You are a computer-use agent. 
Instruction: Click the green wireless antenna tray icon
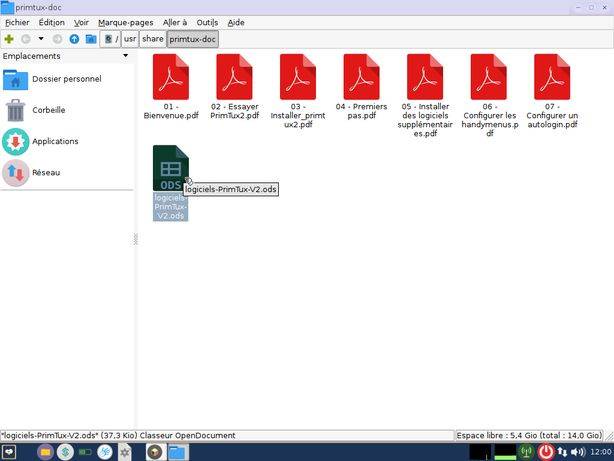[x=527, y=452]
